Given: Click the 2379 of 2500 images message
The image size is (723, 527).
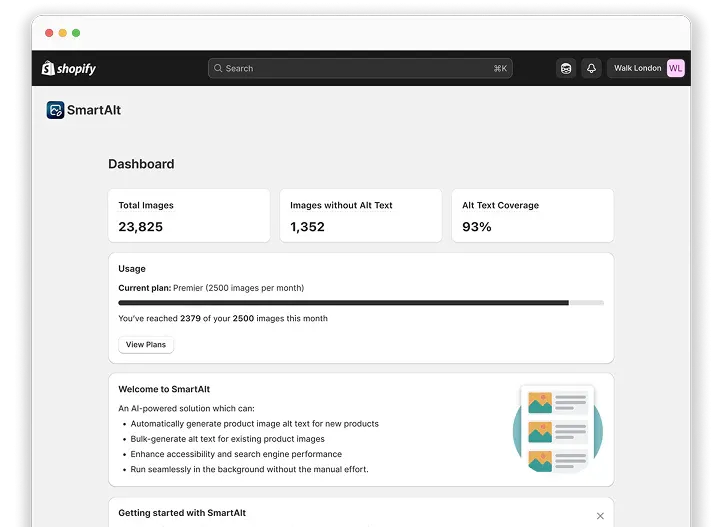Looking at the screenshot, I should [x=223, y=319].
